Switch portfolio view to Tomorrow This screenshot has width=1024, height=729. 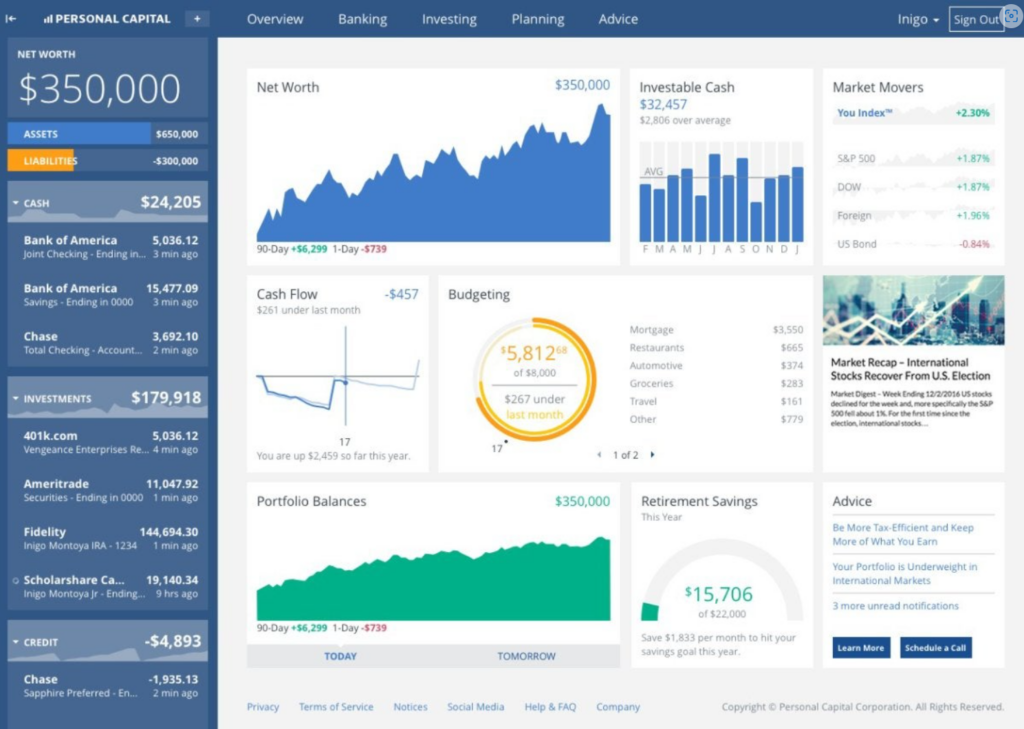(526, 656)
